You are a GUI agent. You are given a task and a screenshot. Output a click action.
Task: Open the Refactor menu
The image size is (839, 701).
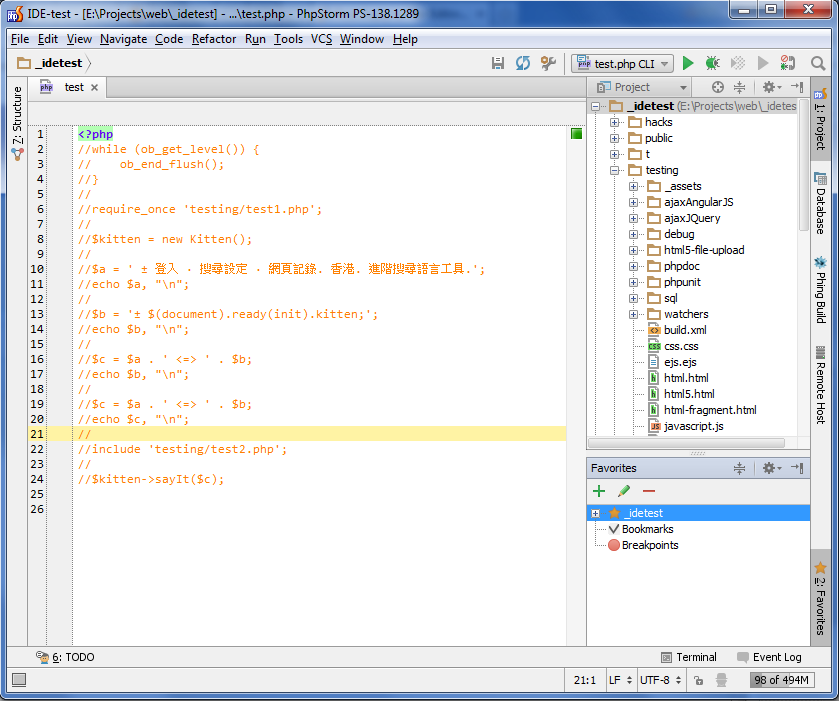click(x=214, y=39)
